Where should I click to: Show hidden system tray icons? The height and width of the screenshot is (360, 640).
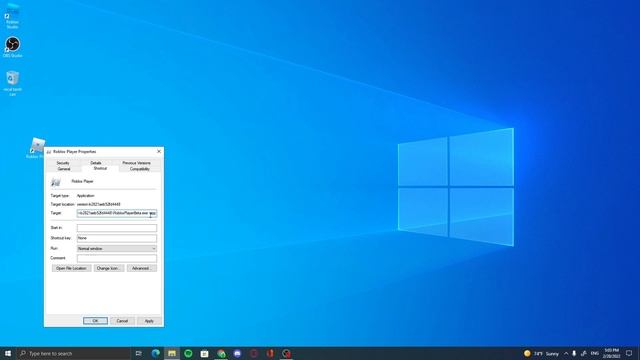coord(566,353)
